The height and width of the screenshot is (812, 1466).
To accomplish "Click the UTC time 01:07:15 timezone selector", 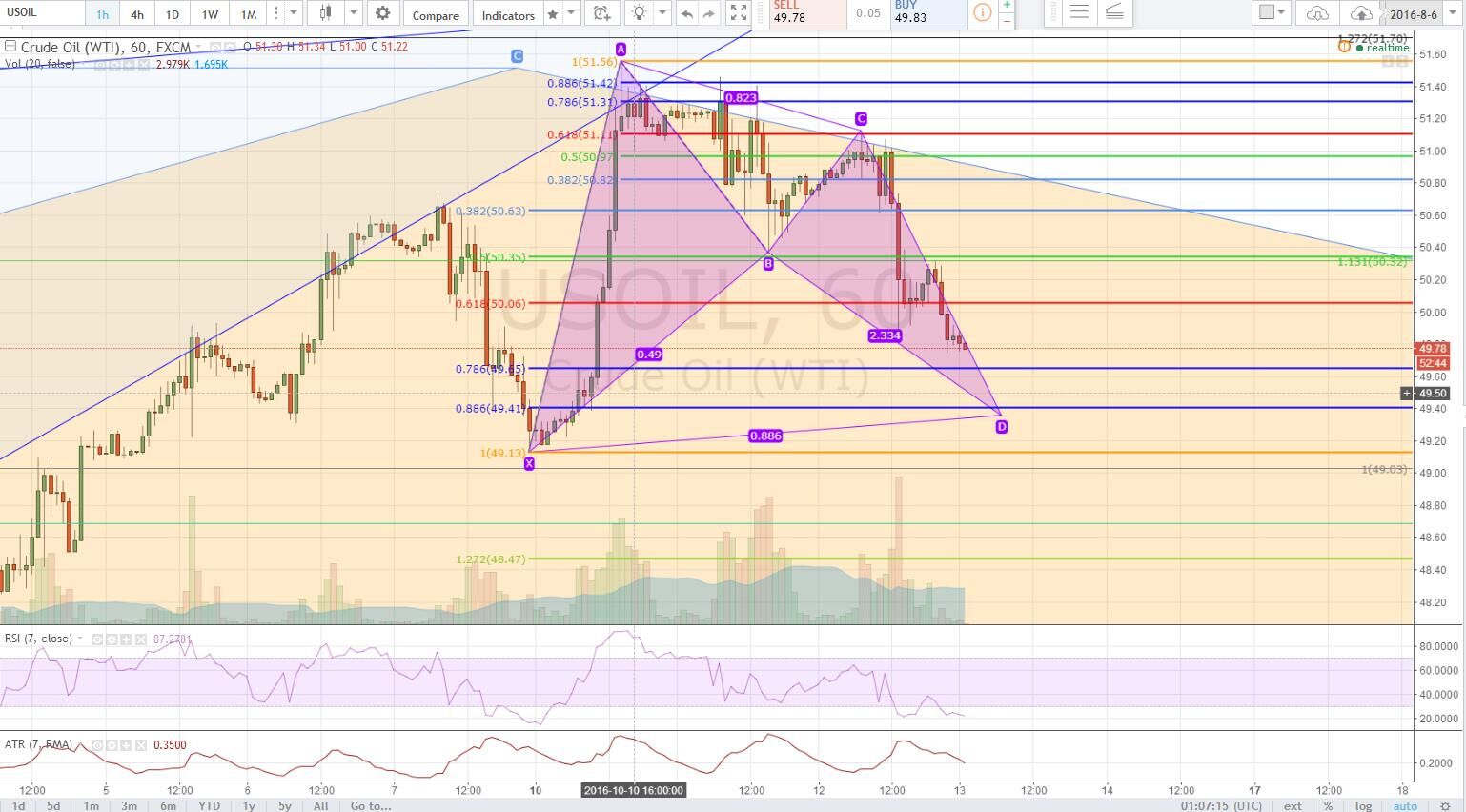I will click(1222, 806).
